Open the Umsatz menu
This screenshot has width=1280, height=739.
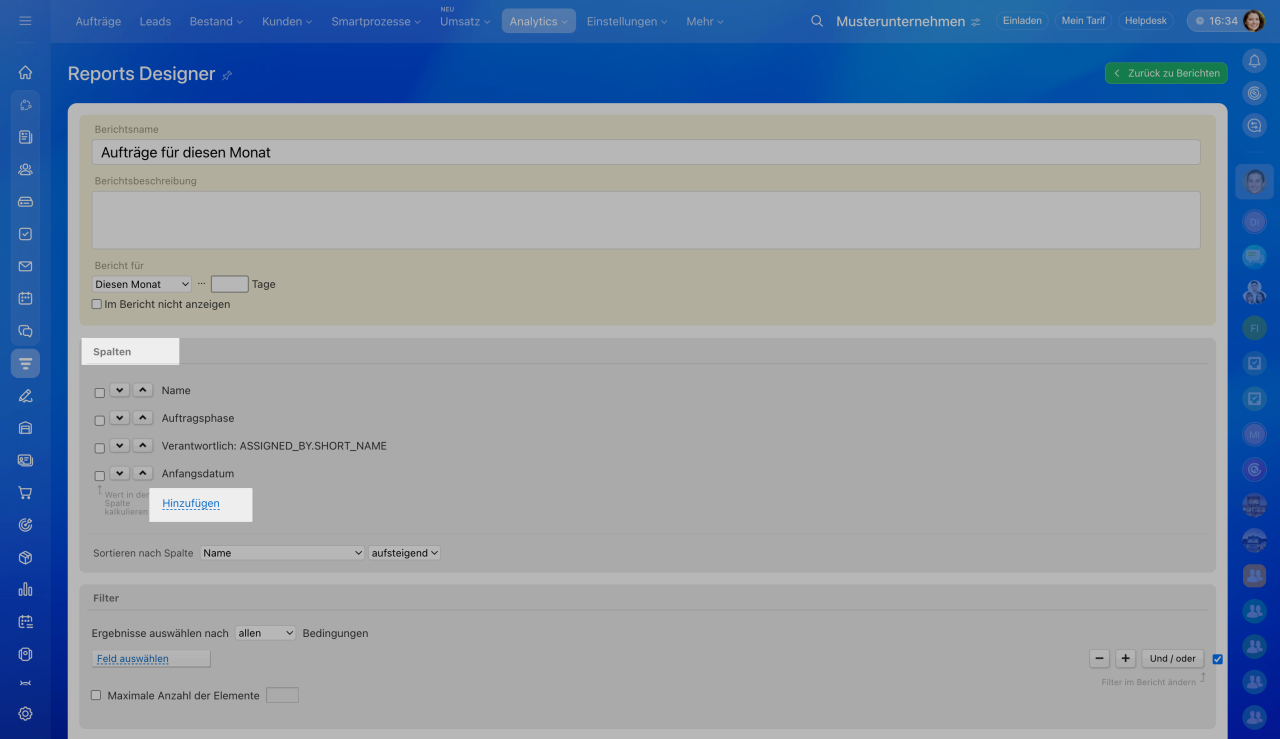click(465, 21)
